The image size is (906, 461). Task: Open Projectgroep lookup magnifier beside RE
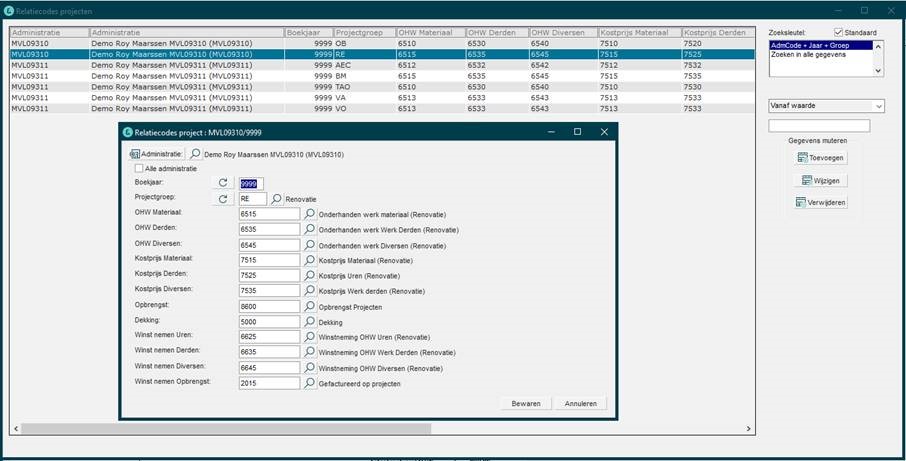(x=277, y=199)
